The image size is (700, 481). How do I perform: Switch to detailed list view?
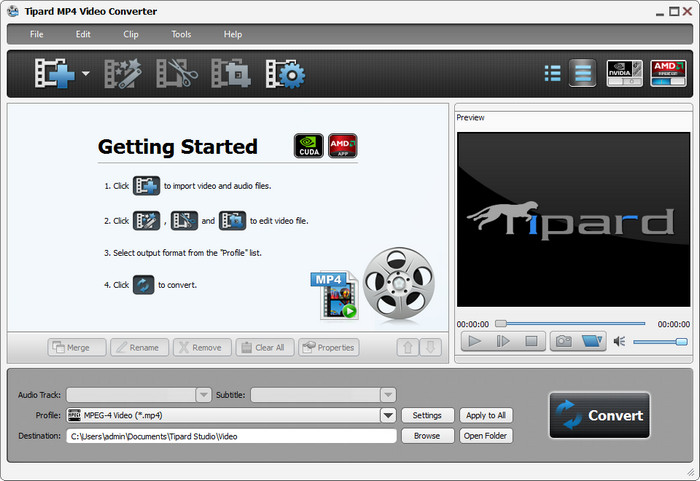coord(583,73)
